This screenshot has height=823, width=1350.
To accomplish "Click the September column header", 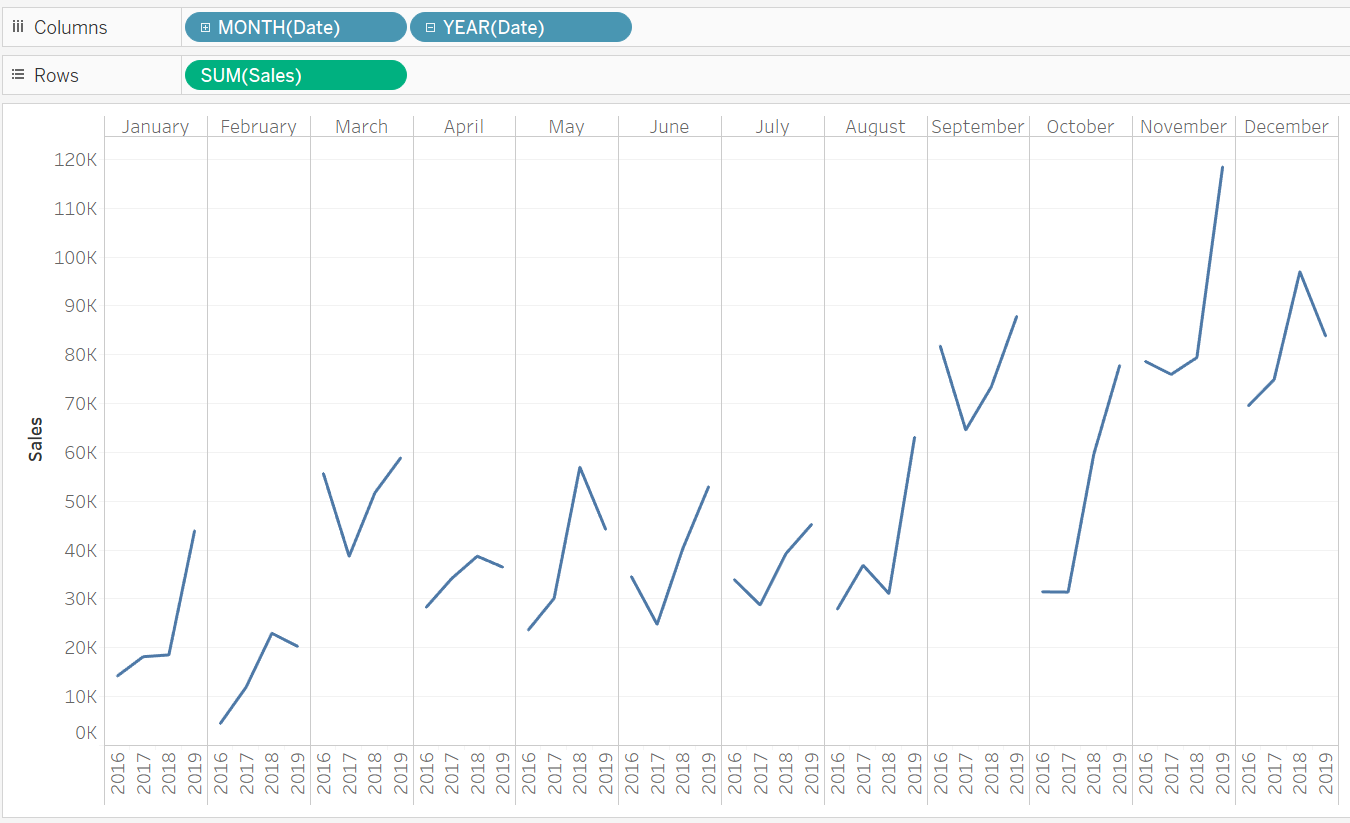I will [x=977, y=126].
